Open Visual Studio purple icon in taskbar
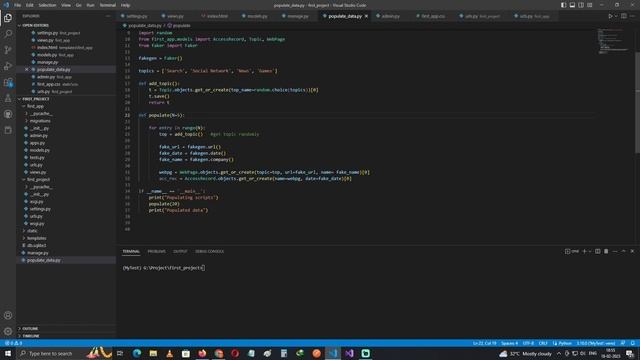 (x=349, y=353)
